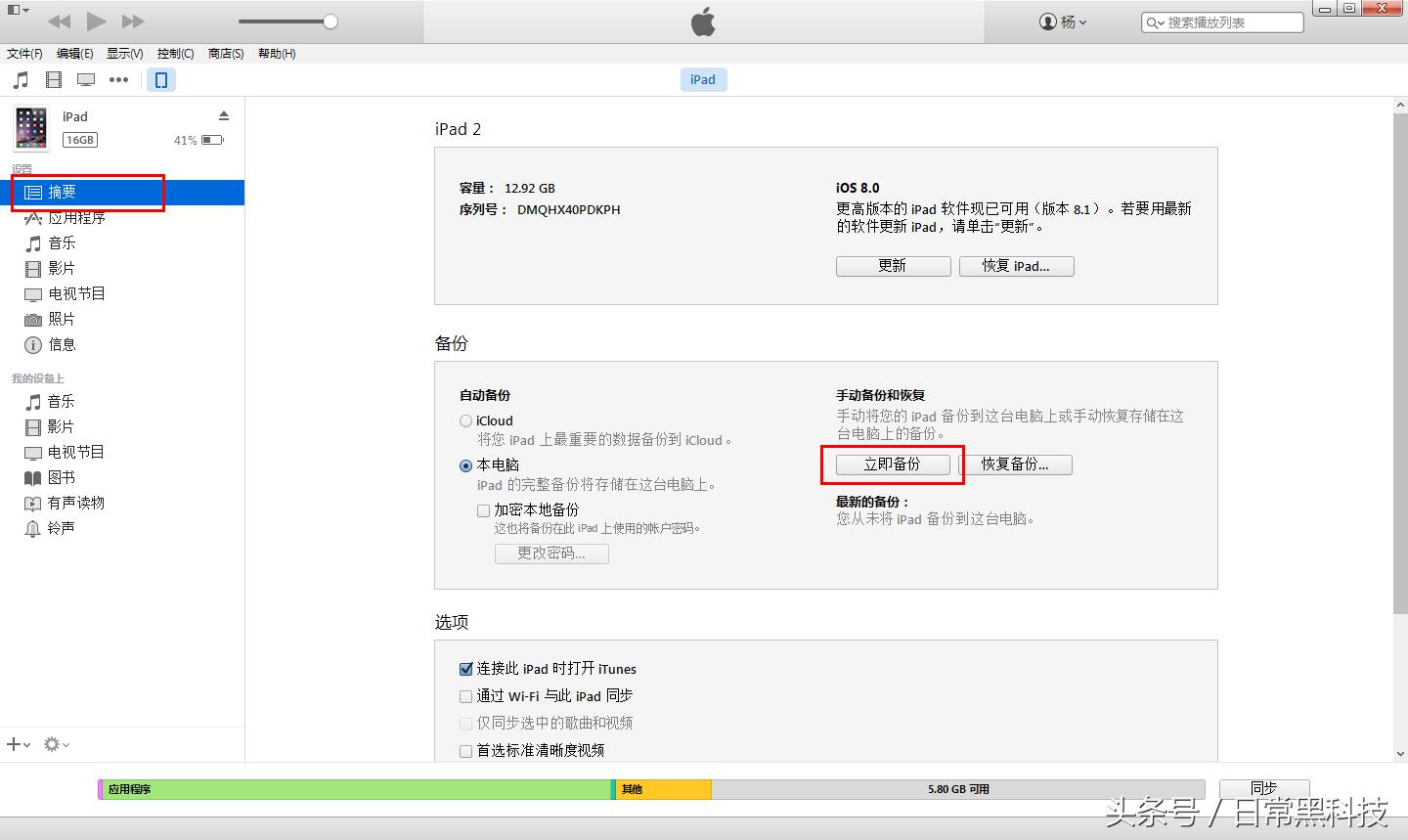The height and width of the screenshot is (840, 1408).
Task: Click the iOS 8.0 version label
Action: coord(858,188)
